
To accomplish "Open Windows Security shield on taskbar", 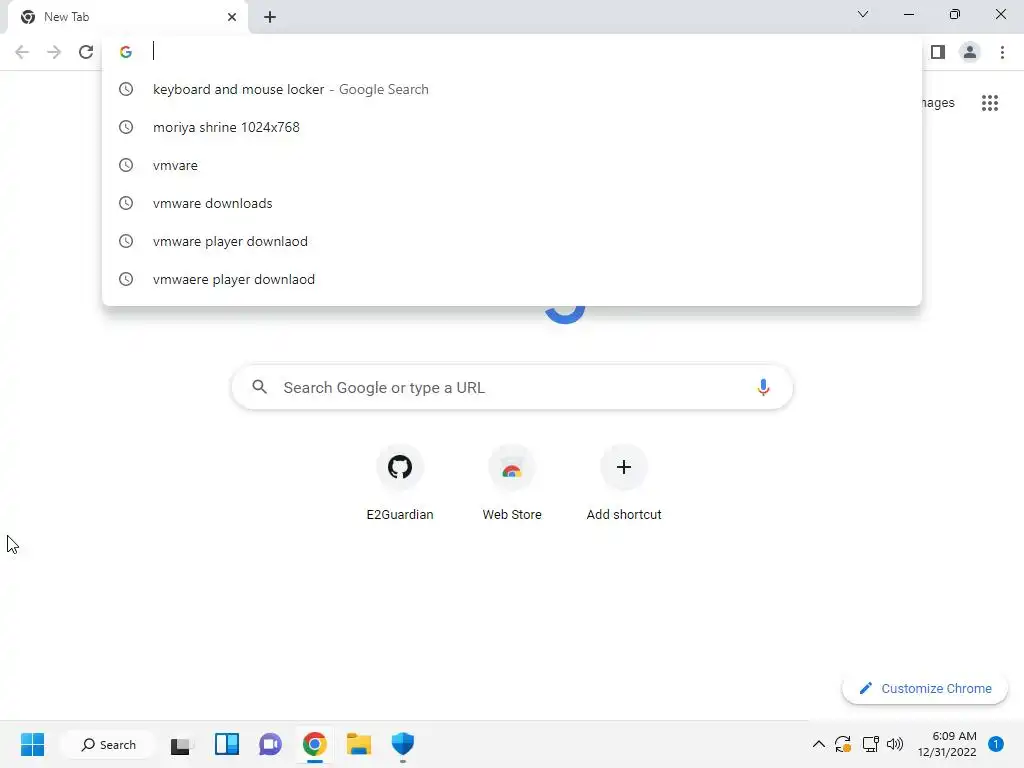I will click(403, 744).
